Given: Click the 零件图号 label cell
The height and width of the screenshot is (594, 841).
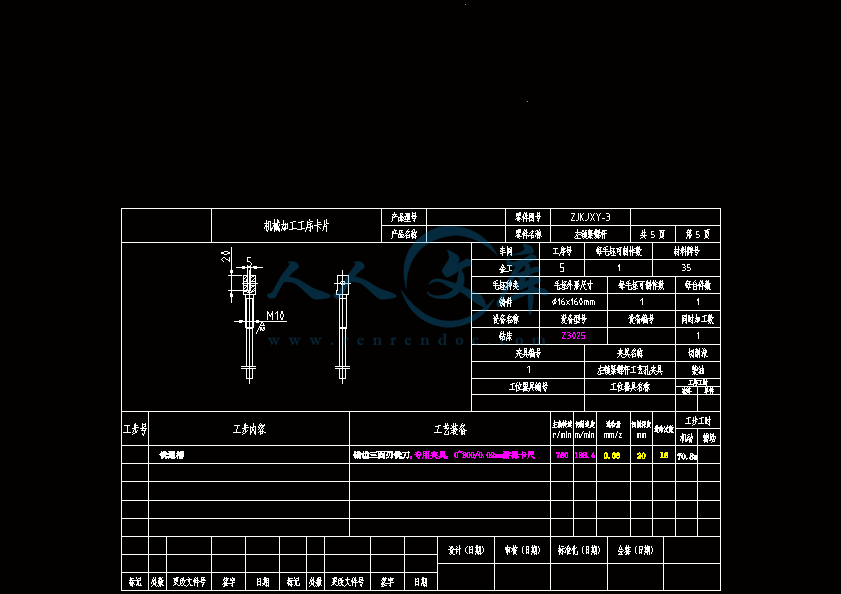Looking at the screenshot, I should pyautogui.click(x=528, y=217).
